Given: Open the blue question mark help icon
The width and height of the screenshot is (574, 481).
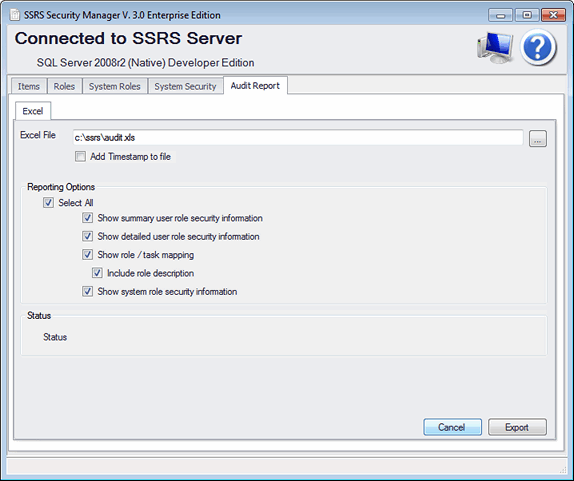Looking at the screenshot, I should [538, 47].
